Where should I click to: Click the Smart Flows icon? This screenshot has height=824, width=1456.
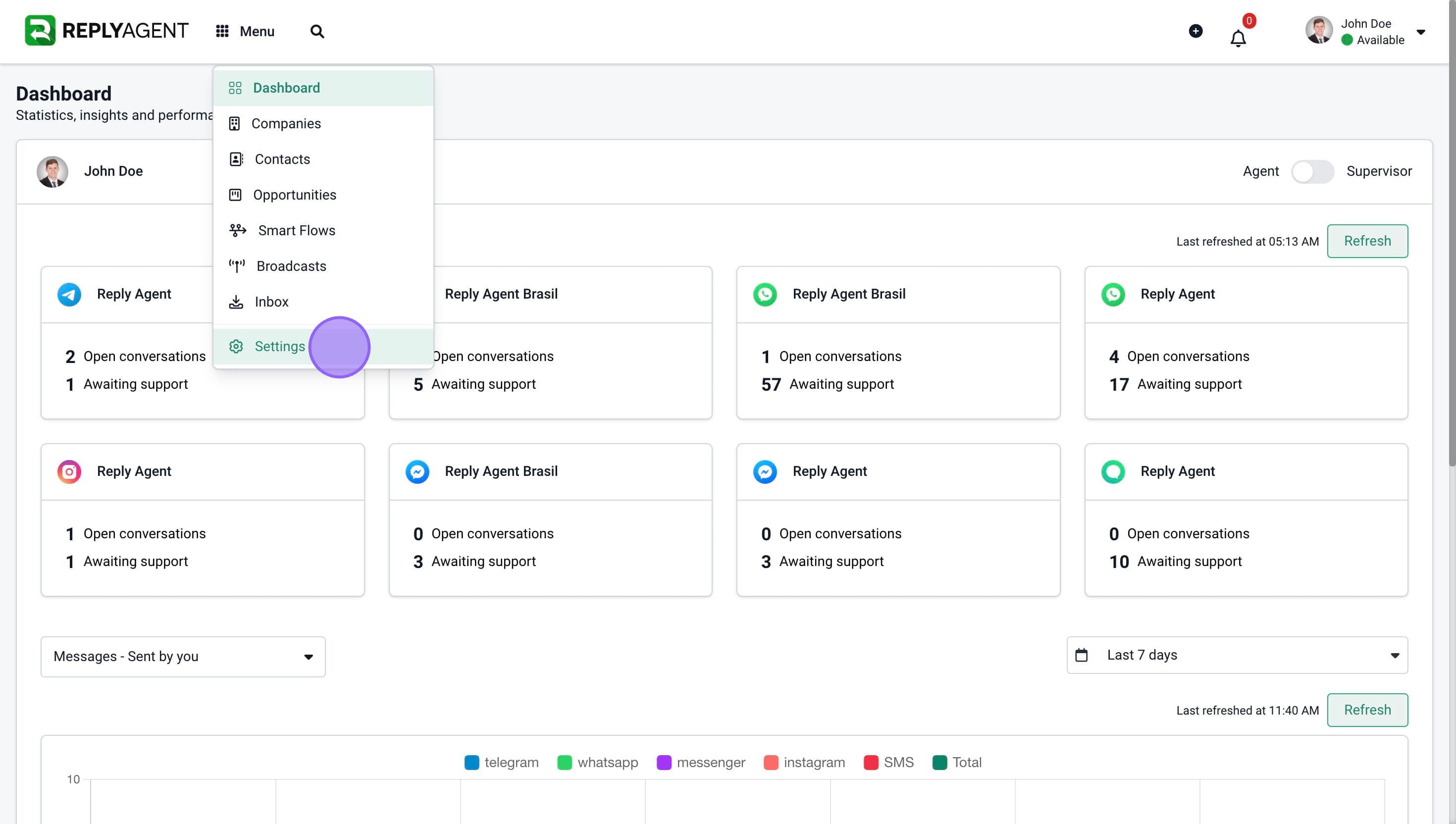point(238,230)
